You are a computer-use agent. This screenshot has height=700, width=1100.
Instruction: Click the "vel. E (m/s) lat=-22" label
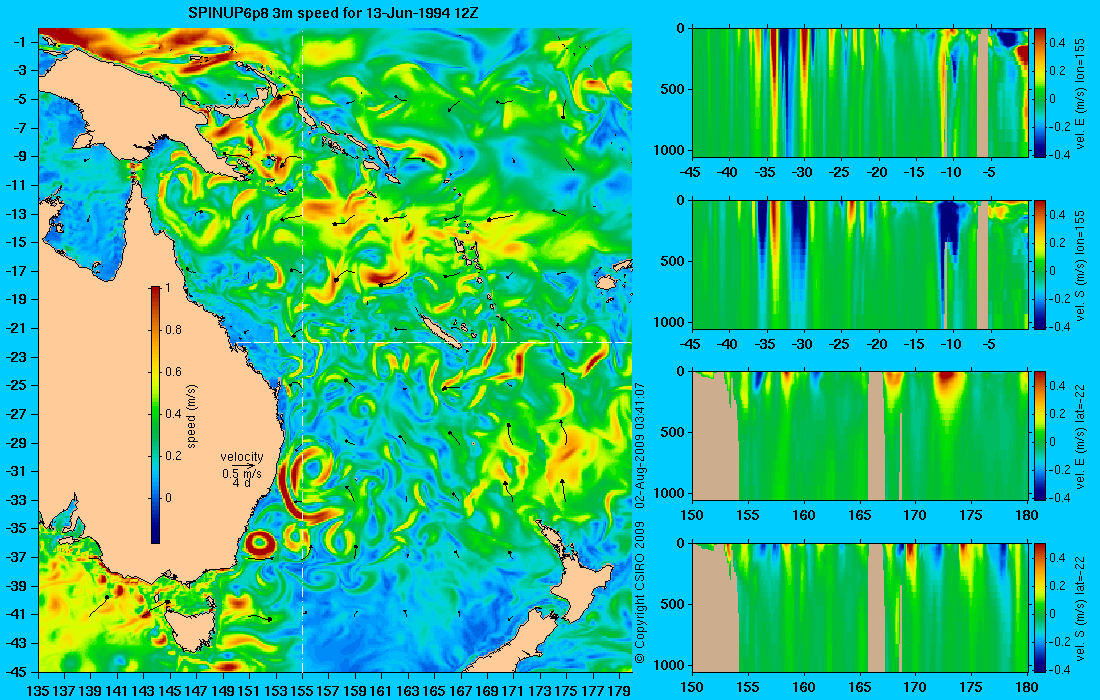pyautogui.click(x=1081, y=436)
